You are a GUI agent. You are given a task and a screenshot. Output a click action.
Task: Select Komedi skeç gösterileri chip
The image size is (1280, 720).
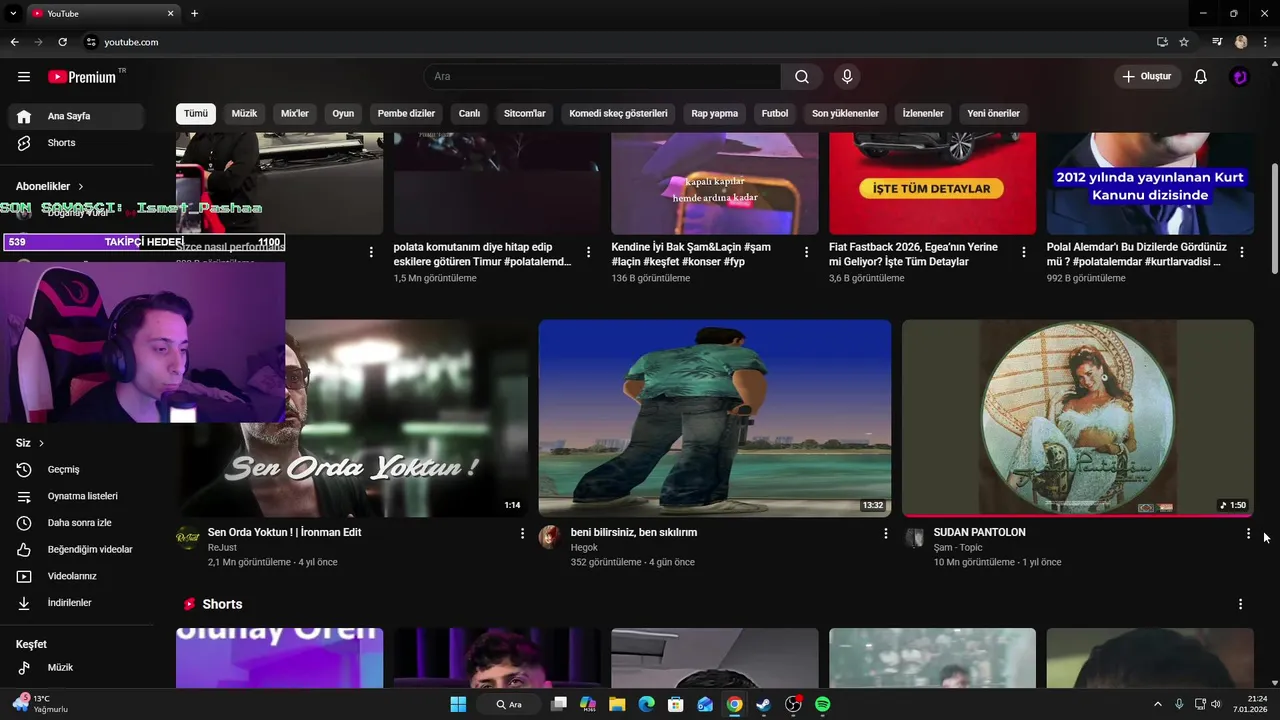click(x=618, y=113)
